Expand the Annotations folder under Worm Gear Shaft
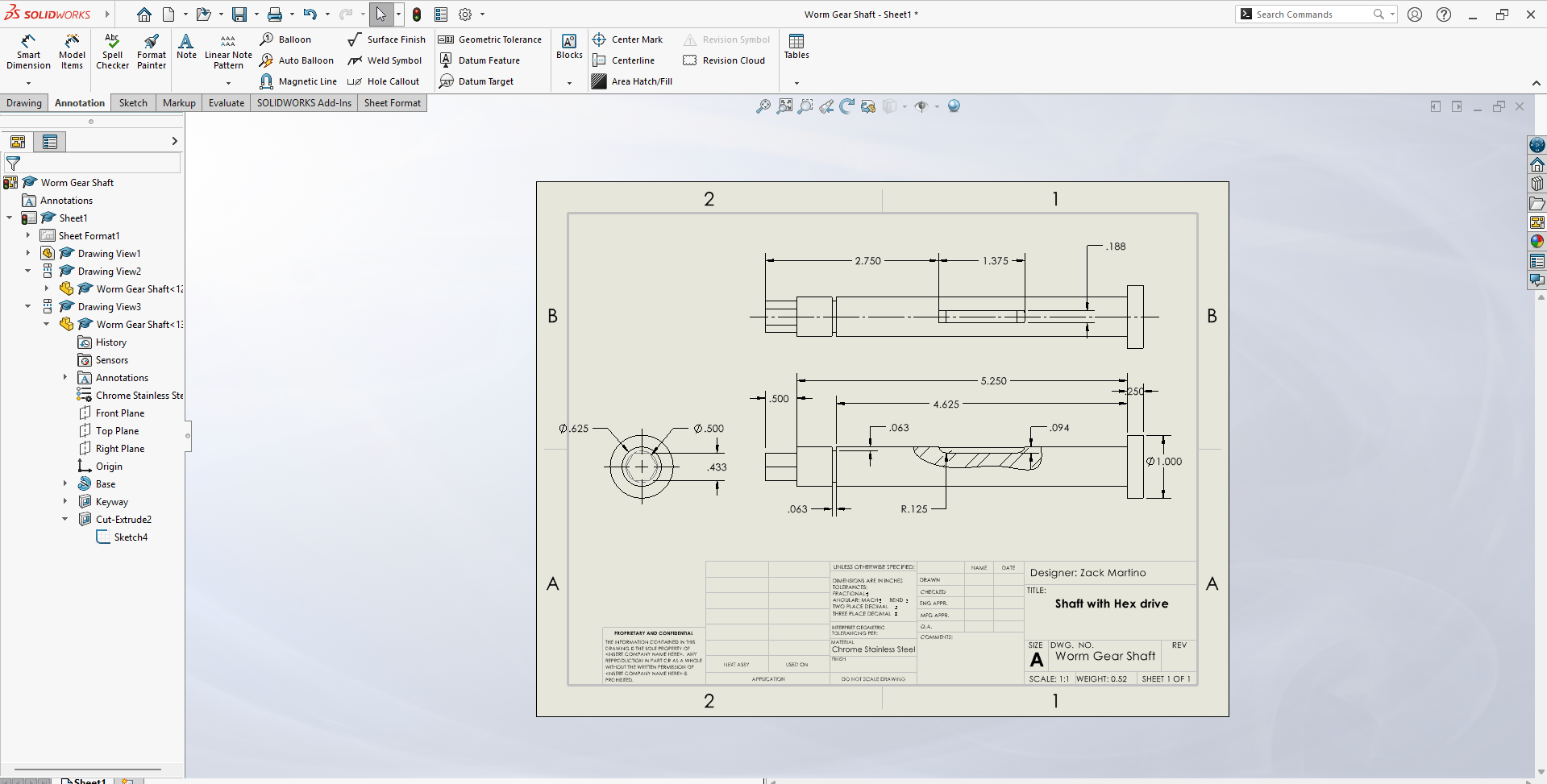 point(65,377)
